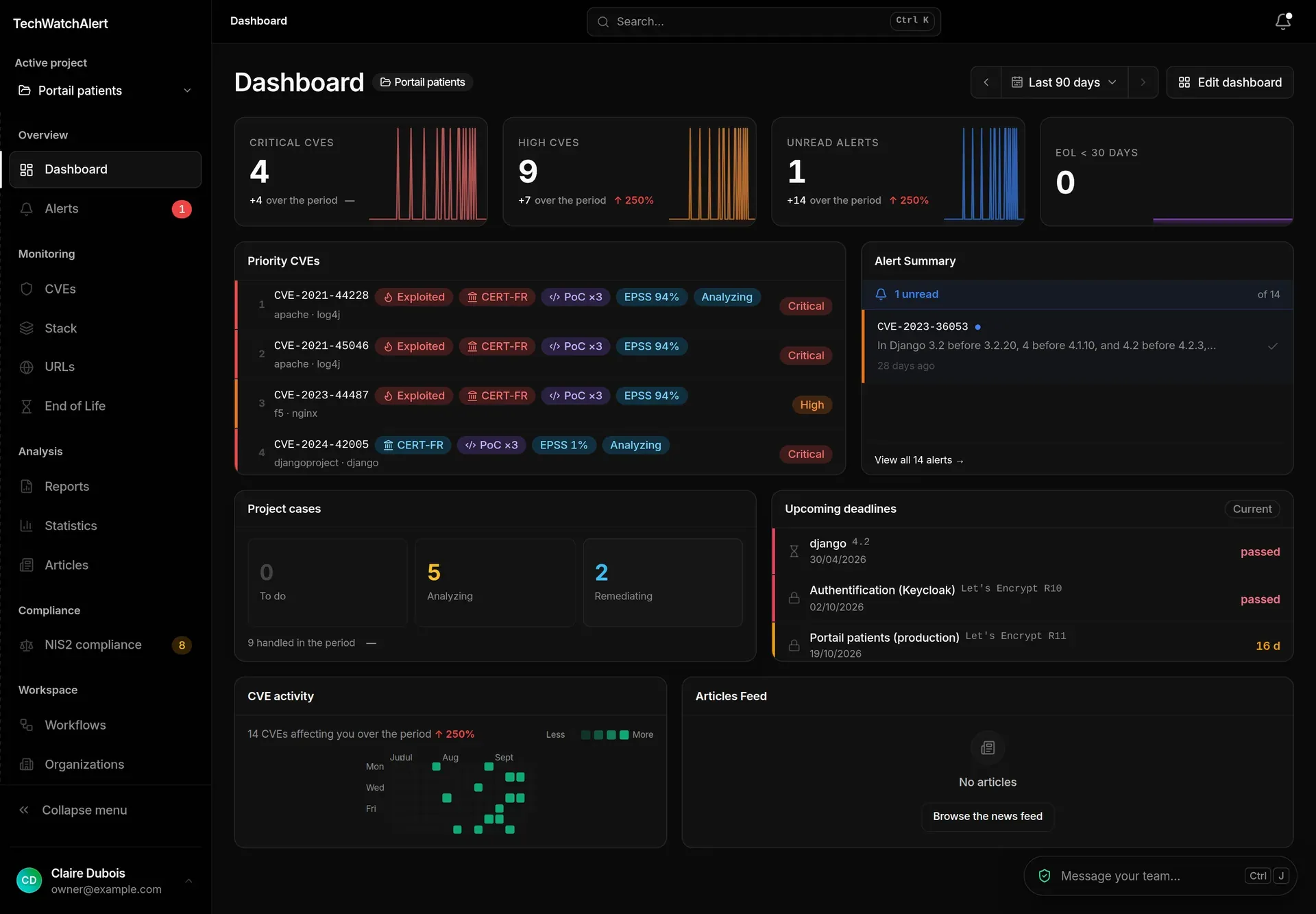The width and height of the screenshot is (1316, 914).
Task: Click the Collapse menu double-chevron icon
Action: [24, 810]
